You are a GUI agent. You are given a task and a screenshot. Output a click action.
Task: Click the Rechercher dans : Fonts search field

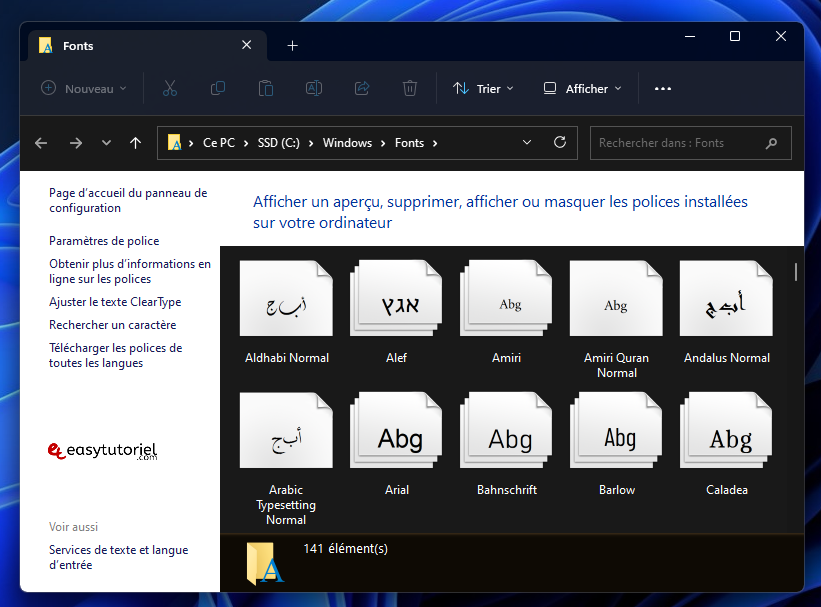click(691, 143)
